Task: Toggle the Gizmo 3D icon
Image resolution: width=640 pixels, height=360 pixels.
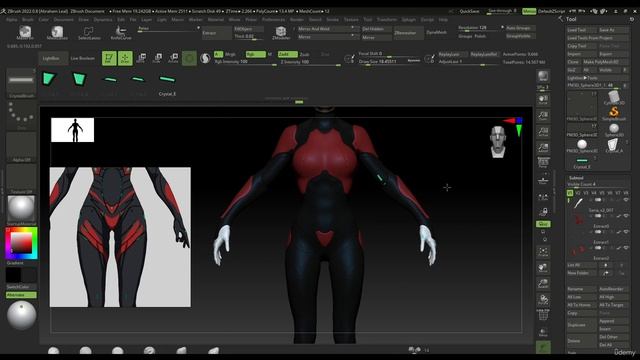Action: (189, 58)
